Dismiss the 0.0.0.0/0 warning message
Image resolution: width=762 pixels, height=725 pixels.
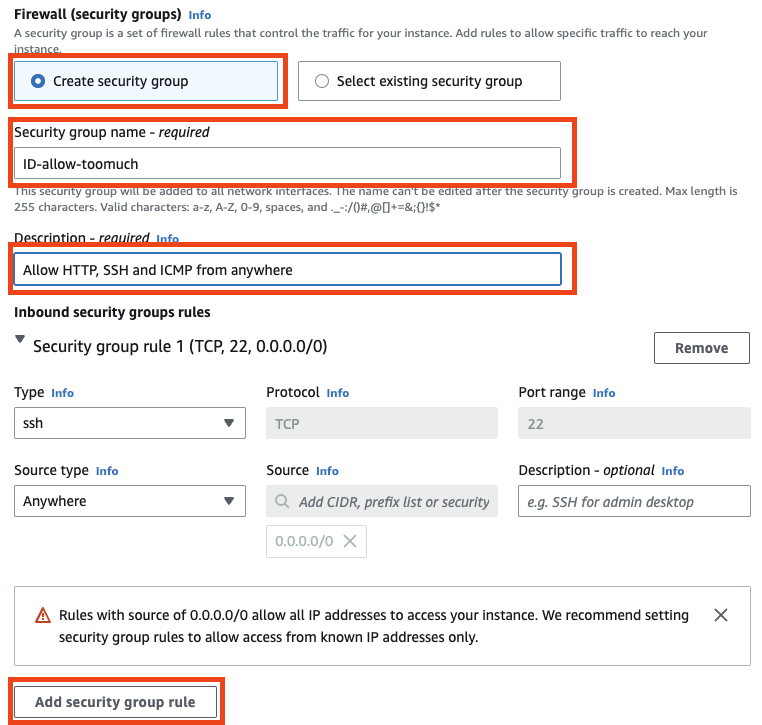pyautogui.click(x=721, y=615)
